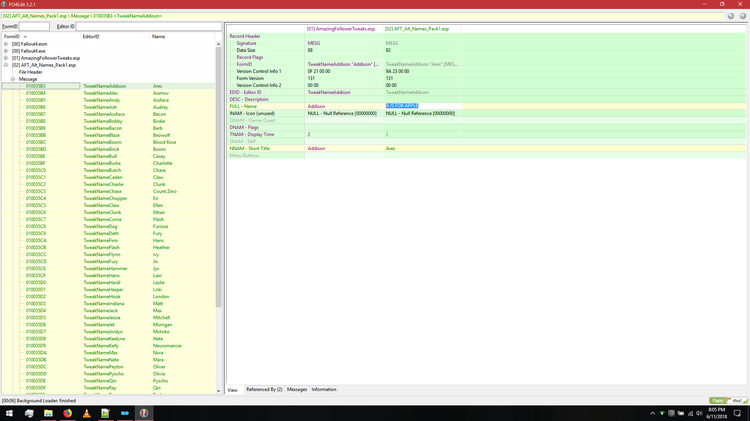This screenshot has width=750, height=421.
Task: Click the green Flattr button
Action: (x=717, y=400)
